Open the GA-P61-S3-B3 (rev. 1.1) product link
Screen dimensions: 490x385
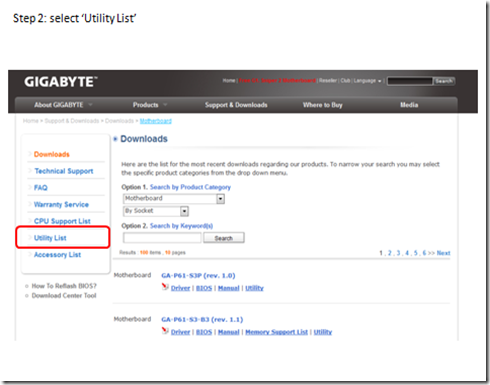coord(202,320)
